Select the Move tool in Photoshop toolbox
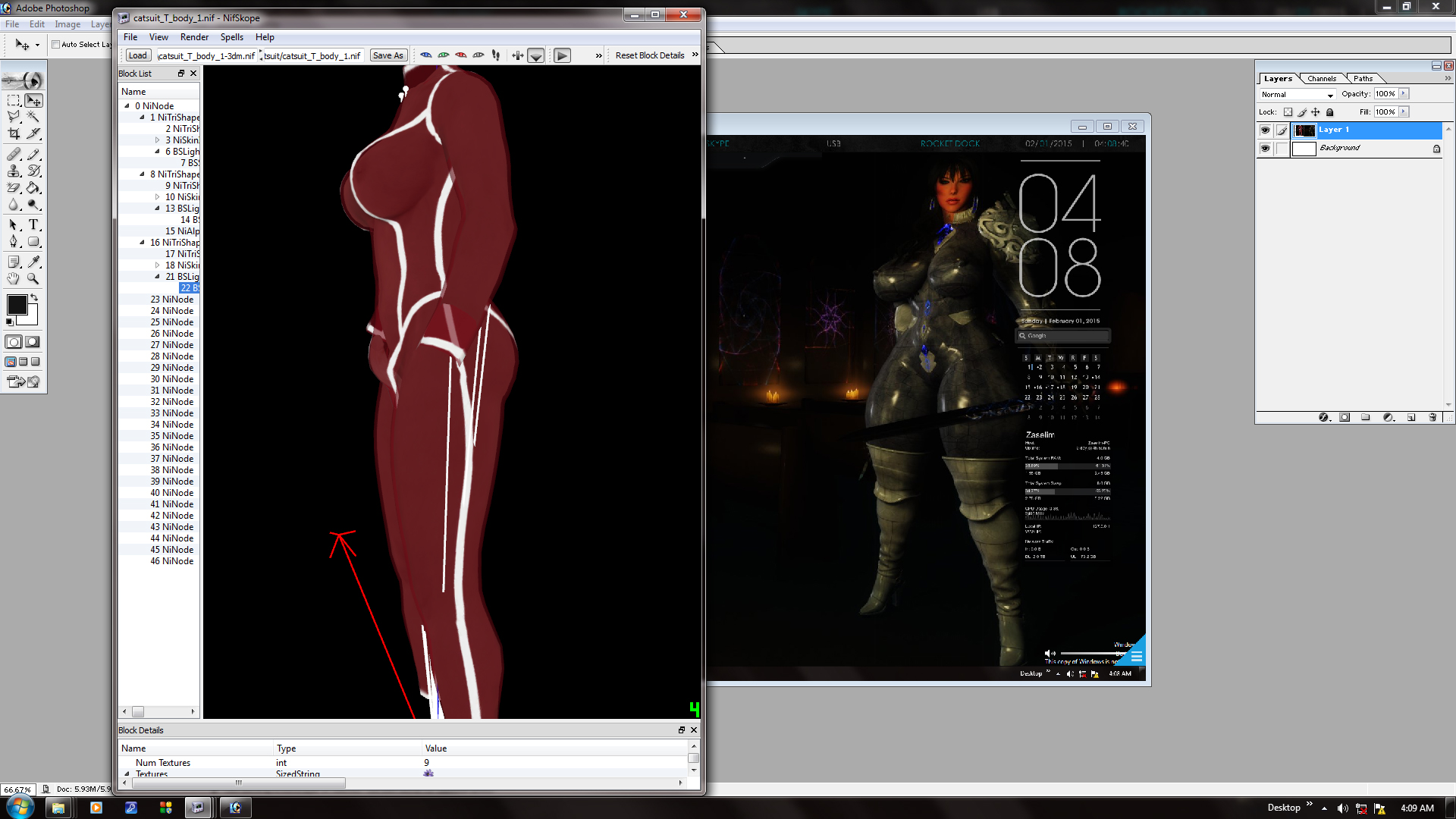The image size is (1456, 819). pos(33,101)
